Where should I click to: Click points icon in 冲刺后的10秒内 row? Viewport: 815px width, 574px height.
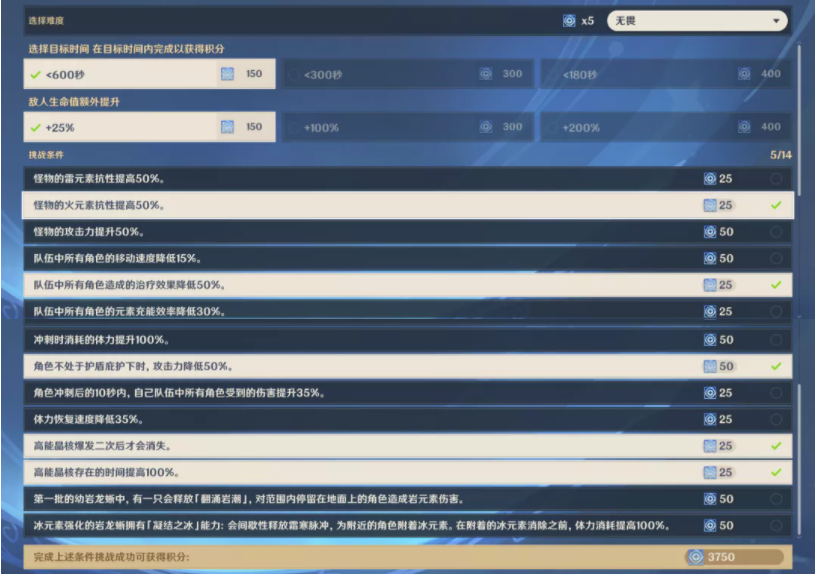pyautogui.click(x=710, y=393)
